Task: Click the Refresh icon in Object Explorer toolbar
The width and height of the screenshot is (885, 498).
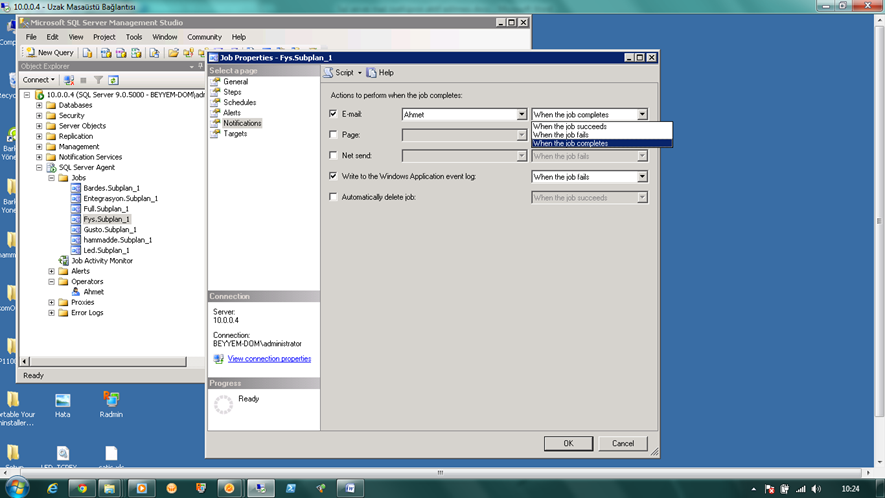Action: (x=113, y=80)
